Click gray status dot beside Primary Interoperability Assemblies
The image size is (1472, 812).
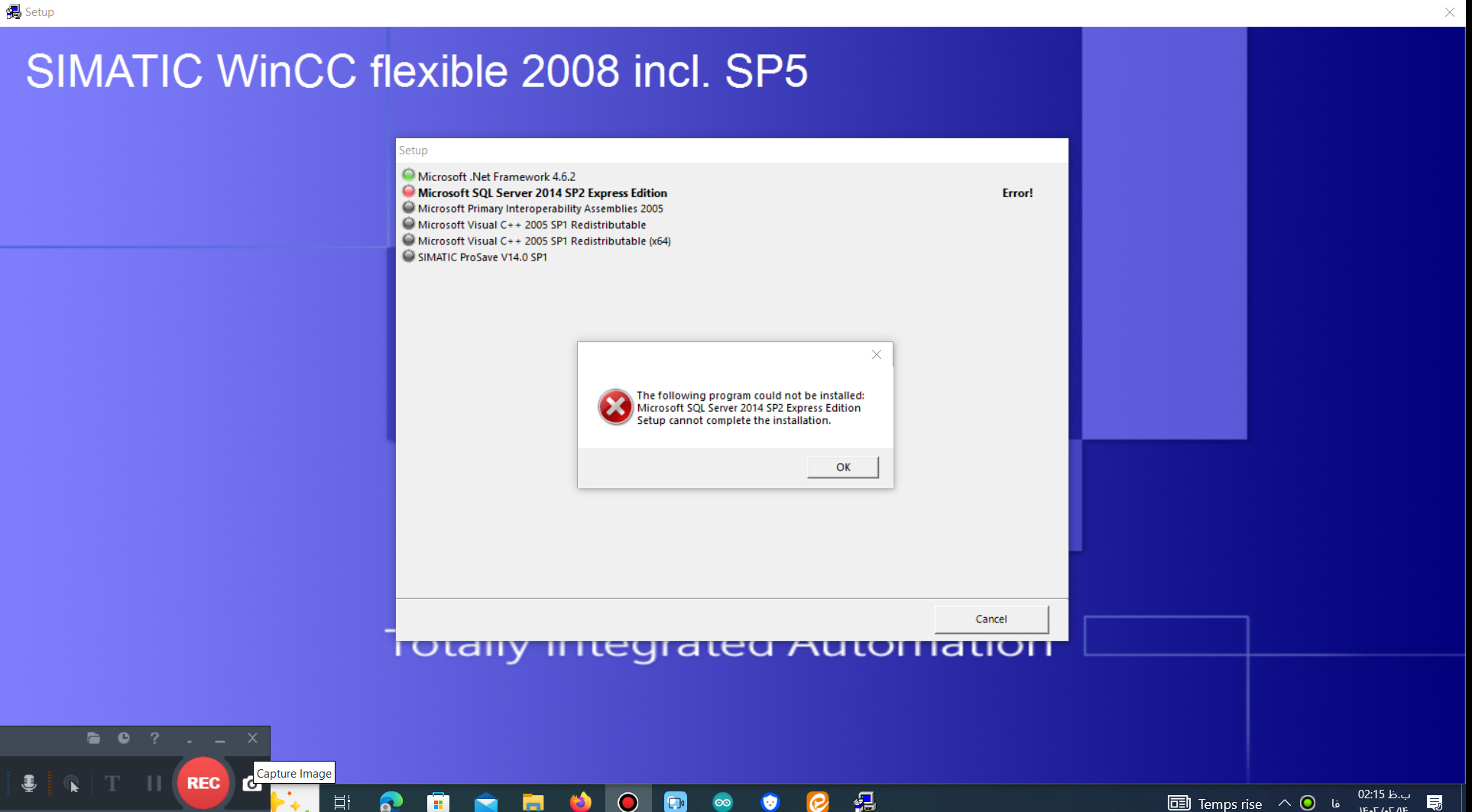pyautogui.click(x=409, y=207)
